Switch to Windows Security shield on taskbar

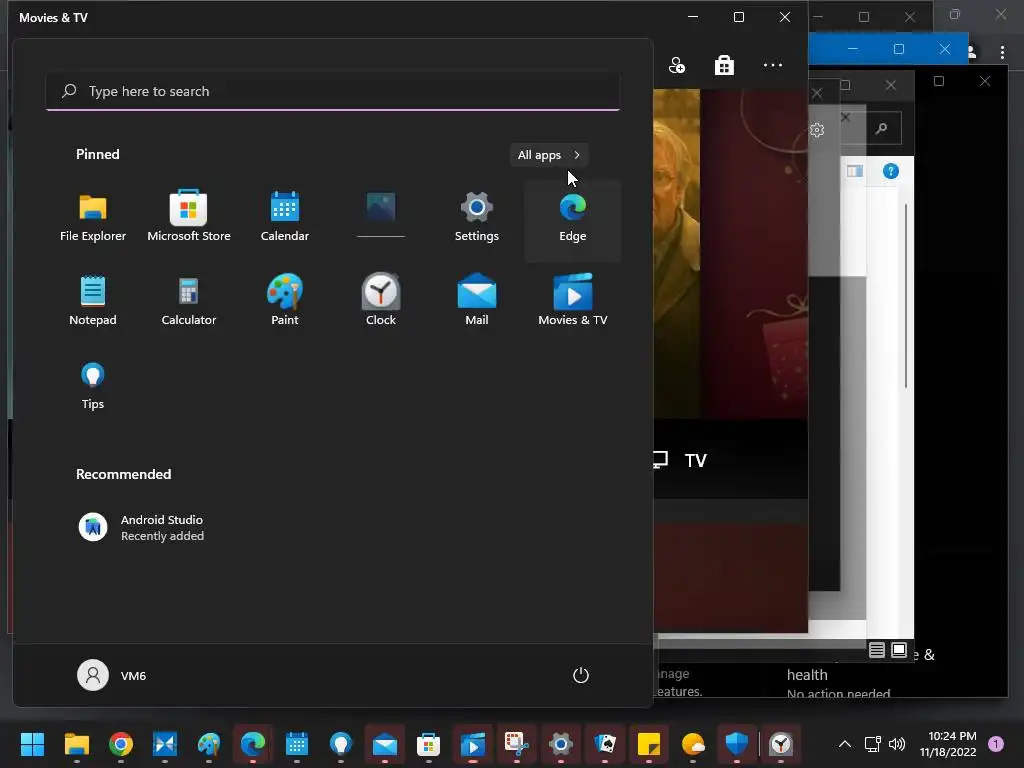click(737, 744)
